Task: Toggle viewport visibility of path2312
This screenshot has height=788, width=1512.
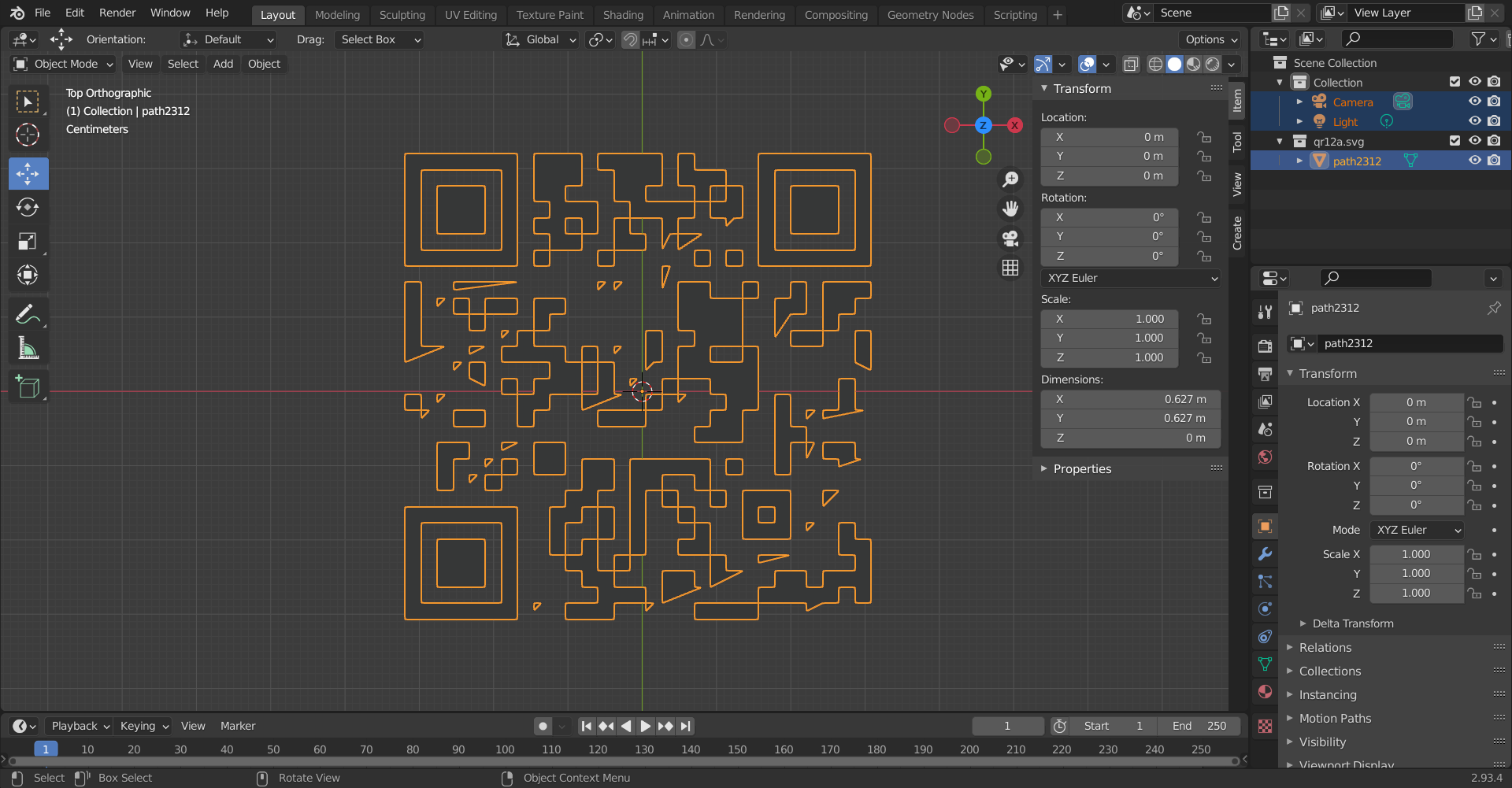Action: 1475,161
